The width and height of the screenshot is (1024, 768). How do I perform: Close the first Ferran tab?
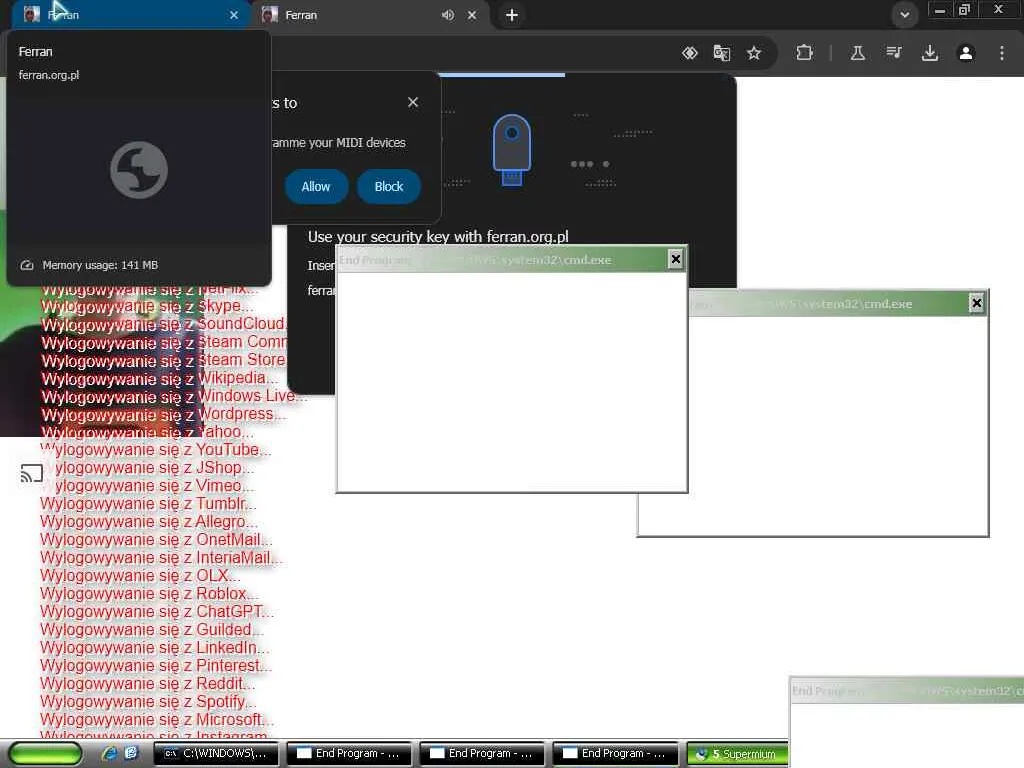[234, 14]
